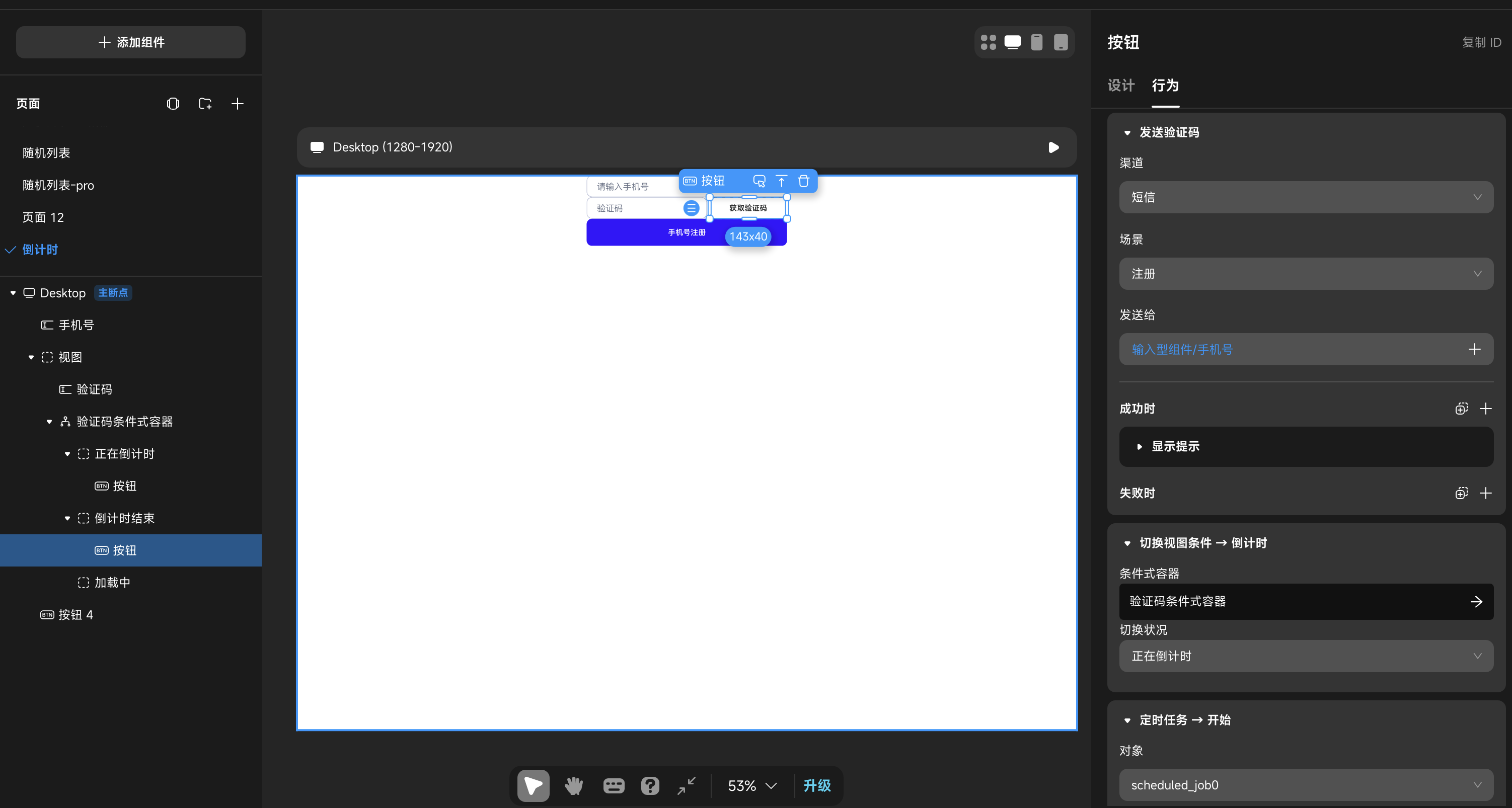The width and height of the screenshot is (1512, 808).
Task: Collapse the 验证码条件式容器 tree node
Action: (x=49, y=421)
